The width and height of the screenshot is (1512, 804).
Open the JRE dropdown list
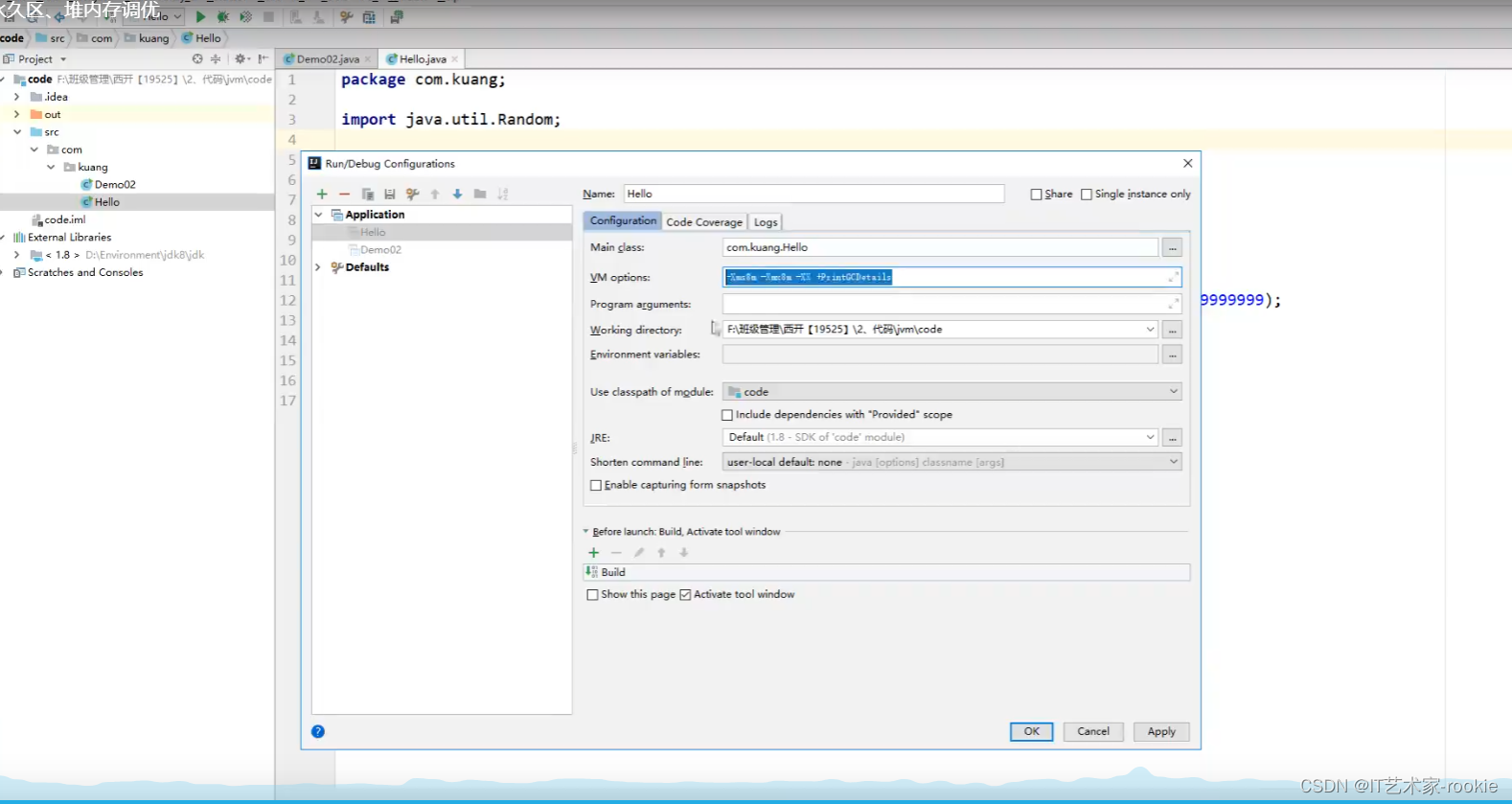pos(1150,437)
